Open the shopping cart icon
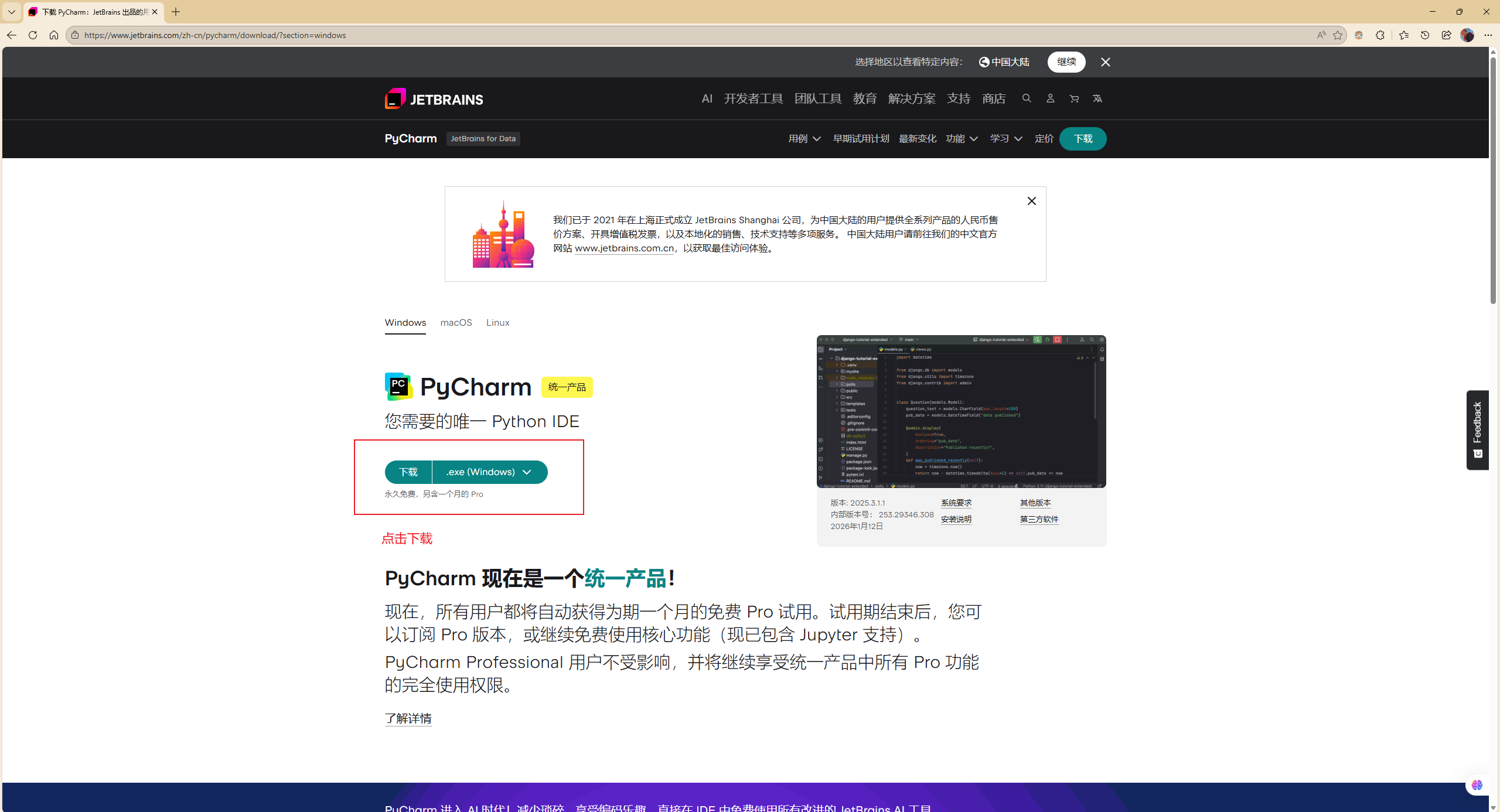The image size is (1500, 812). [1074, 98]
